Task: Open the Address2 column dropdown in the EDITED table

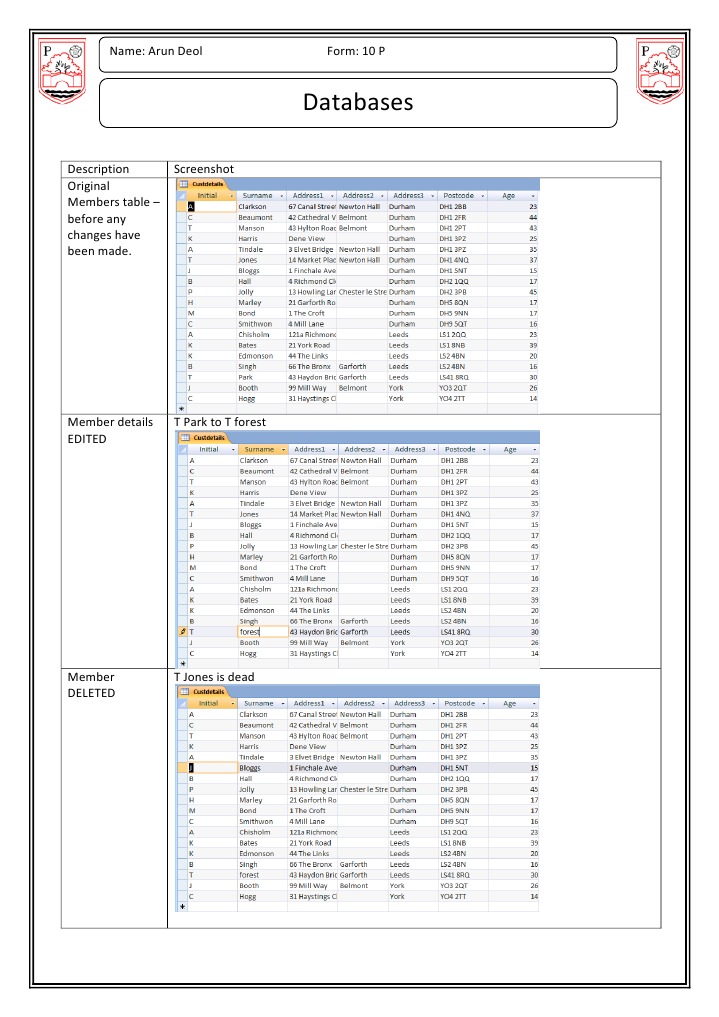Action: [384, 449]
